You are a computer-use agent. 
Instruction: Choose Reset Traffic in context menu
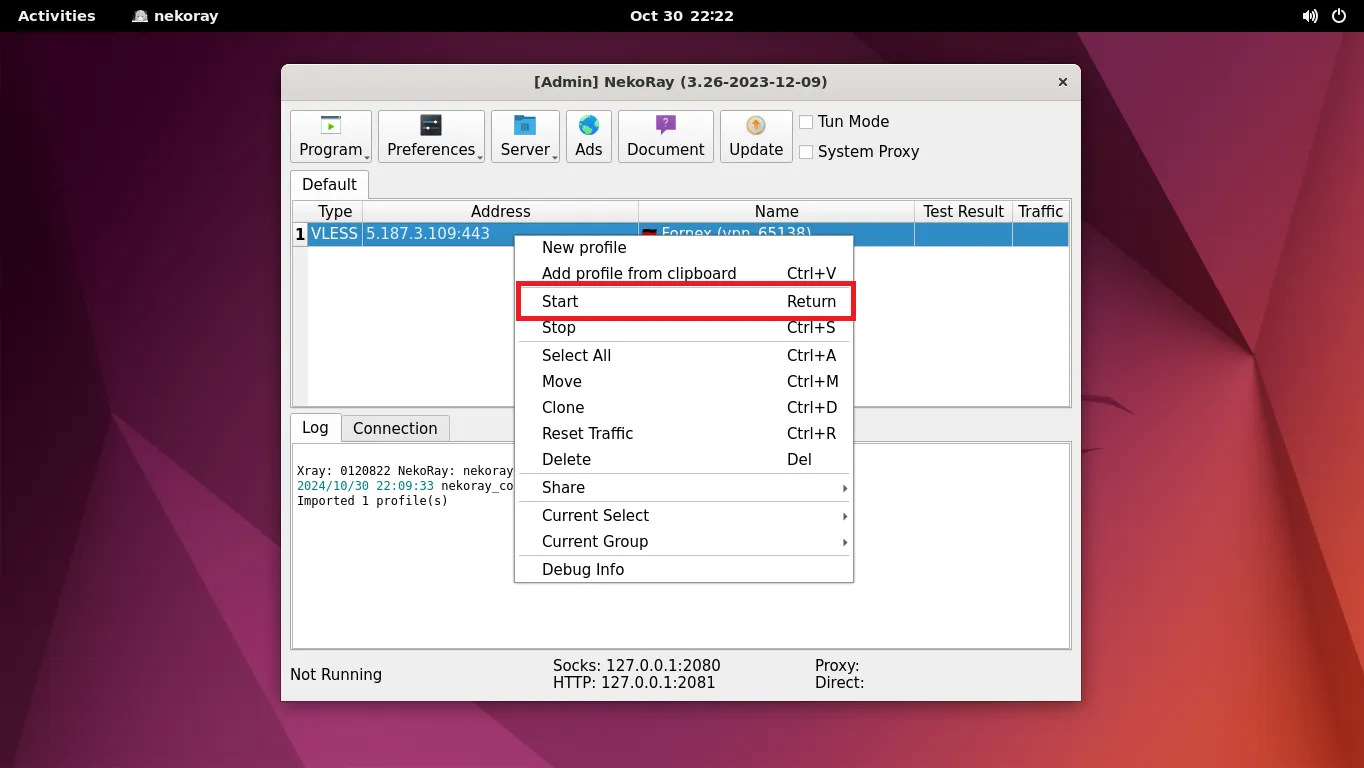[684, 434]
